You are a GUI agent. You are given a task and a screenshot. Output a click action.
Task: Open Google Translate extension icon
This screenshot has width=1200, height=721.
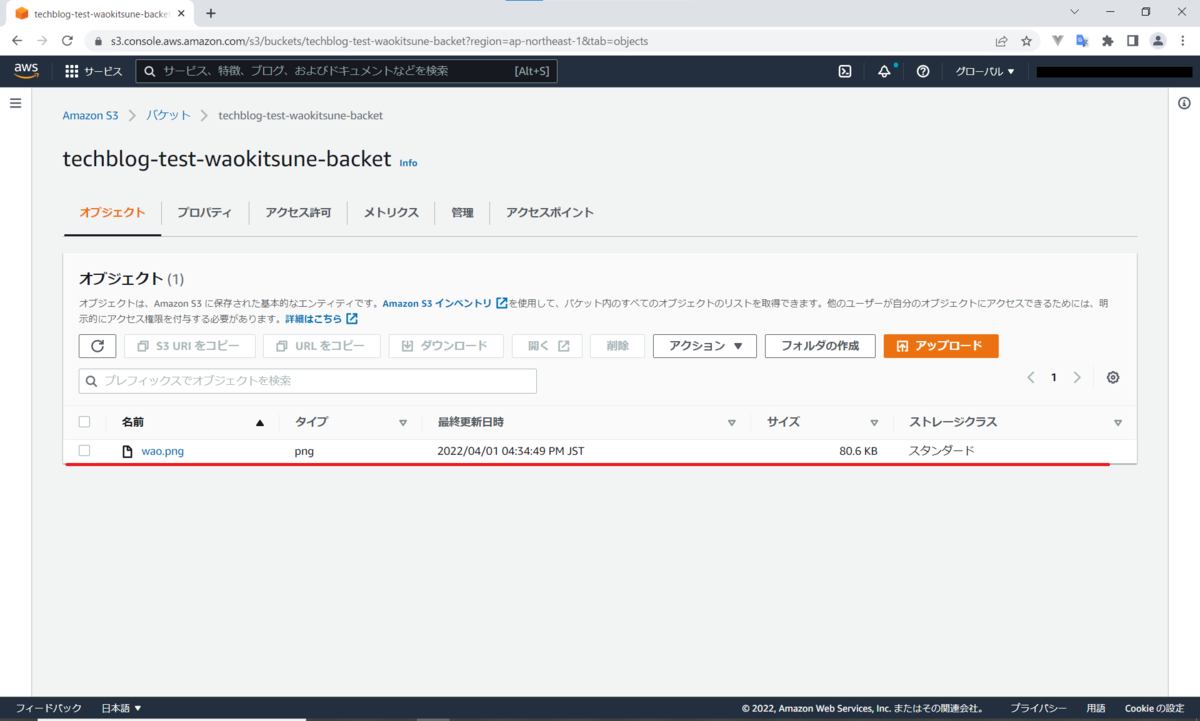(1082, 41)
